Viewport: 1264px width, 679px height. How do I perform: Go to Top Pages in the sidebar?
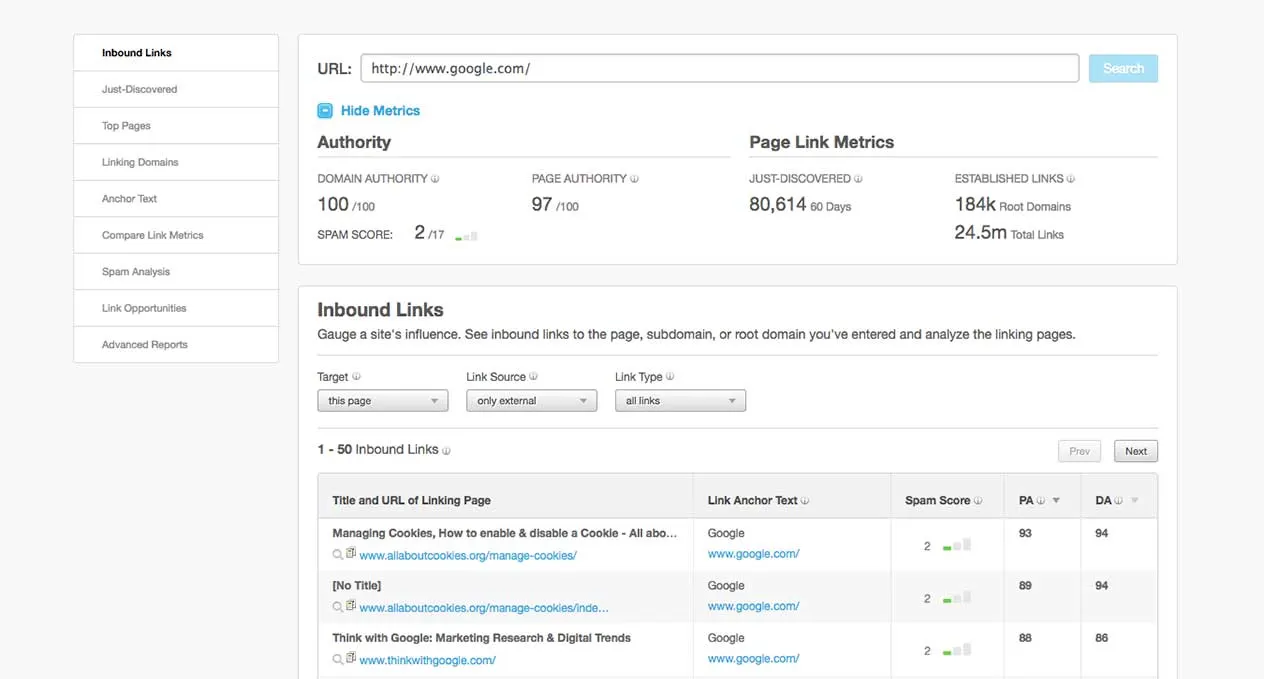pos(176,126)
